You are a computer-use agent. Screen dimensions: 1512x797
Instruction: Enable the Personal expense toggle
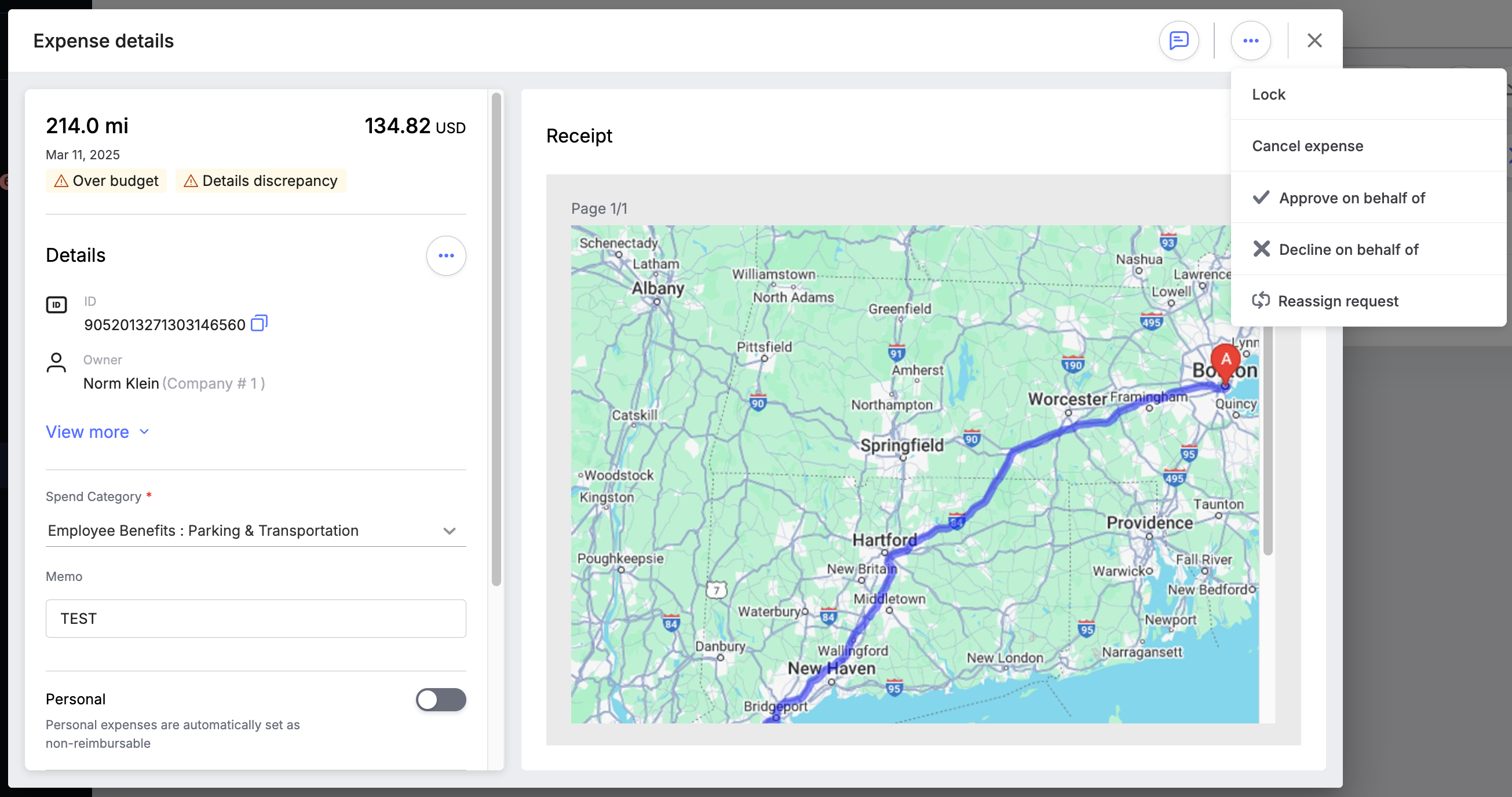(x=441, y=700)
